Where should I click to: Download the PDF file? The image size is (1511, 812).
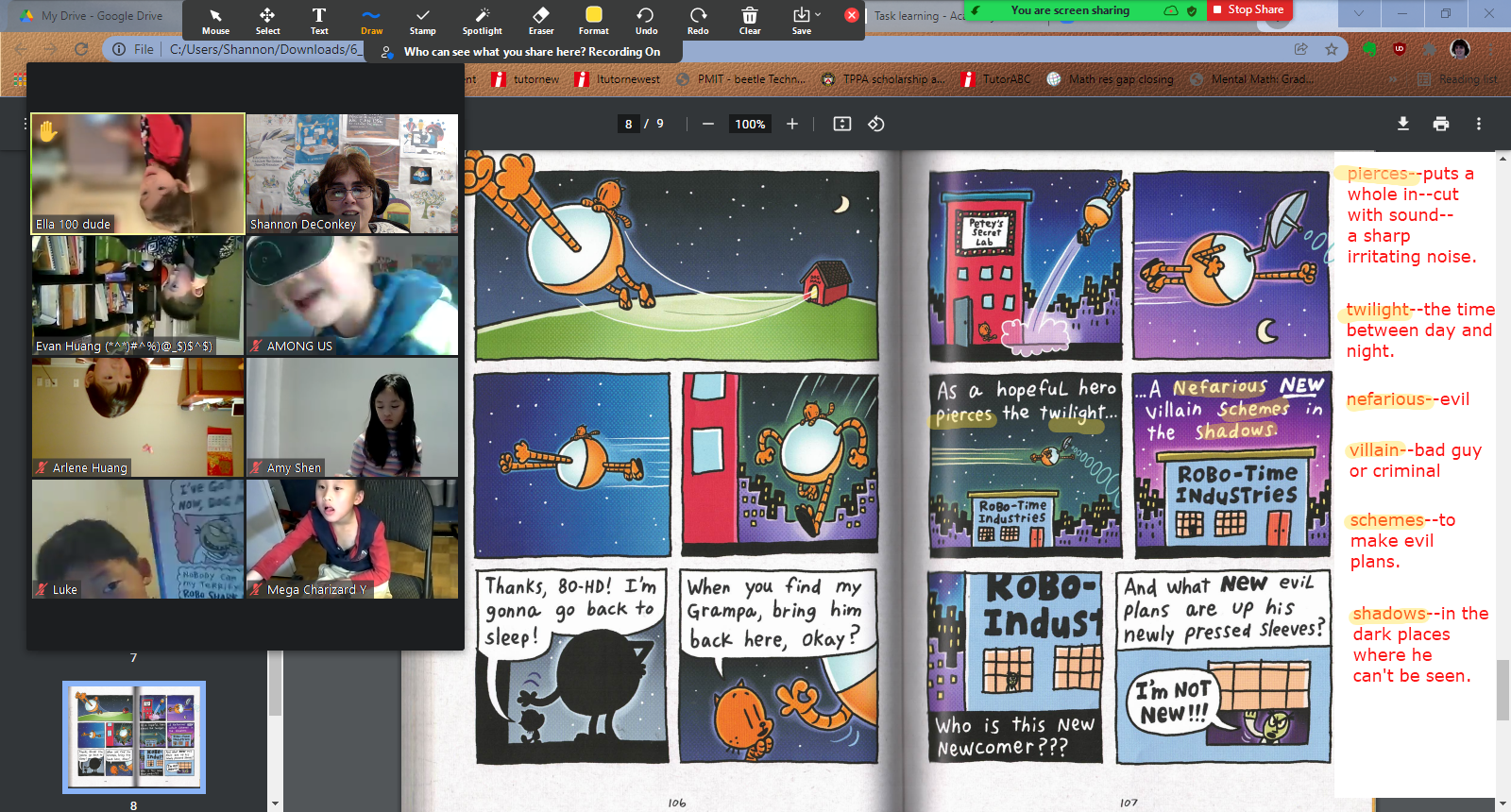pos(1403,124)
